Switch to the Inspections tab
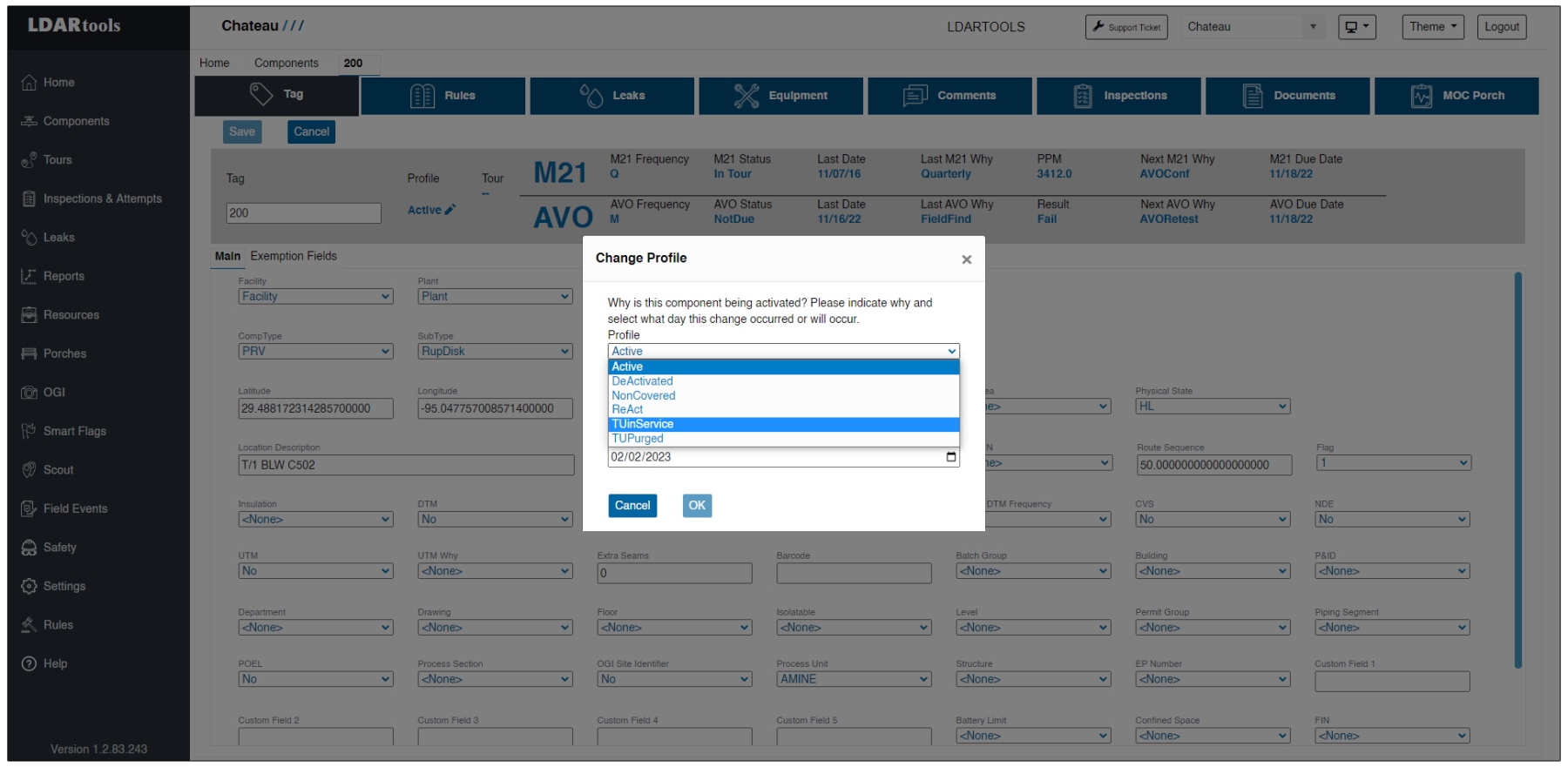The image size is (1568, 767). pyautogui.click(x=1119, y=96)
